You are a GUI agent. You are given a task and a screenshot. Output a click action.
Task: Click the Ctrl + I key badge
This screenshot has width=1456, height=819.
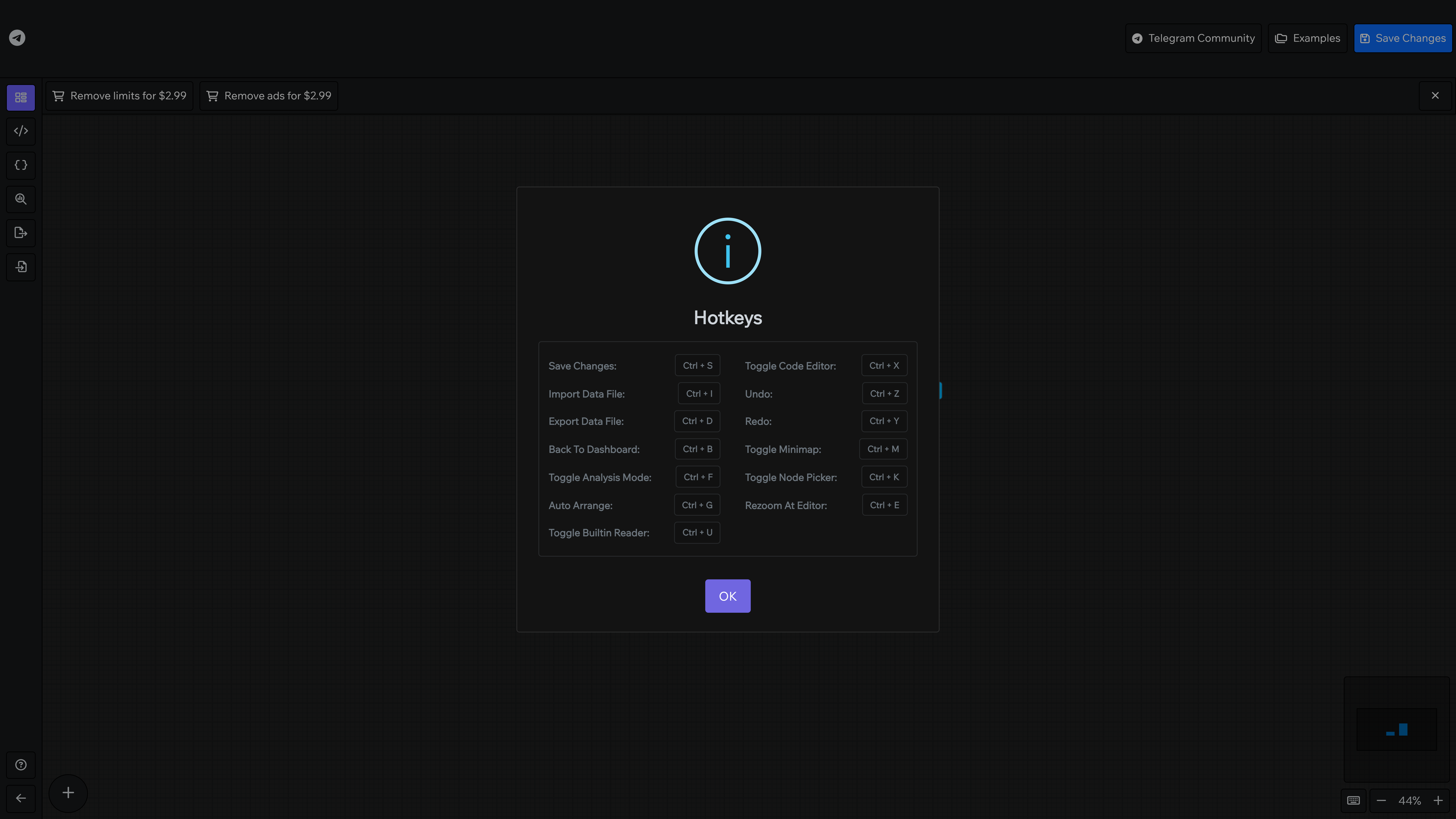699,393
